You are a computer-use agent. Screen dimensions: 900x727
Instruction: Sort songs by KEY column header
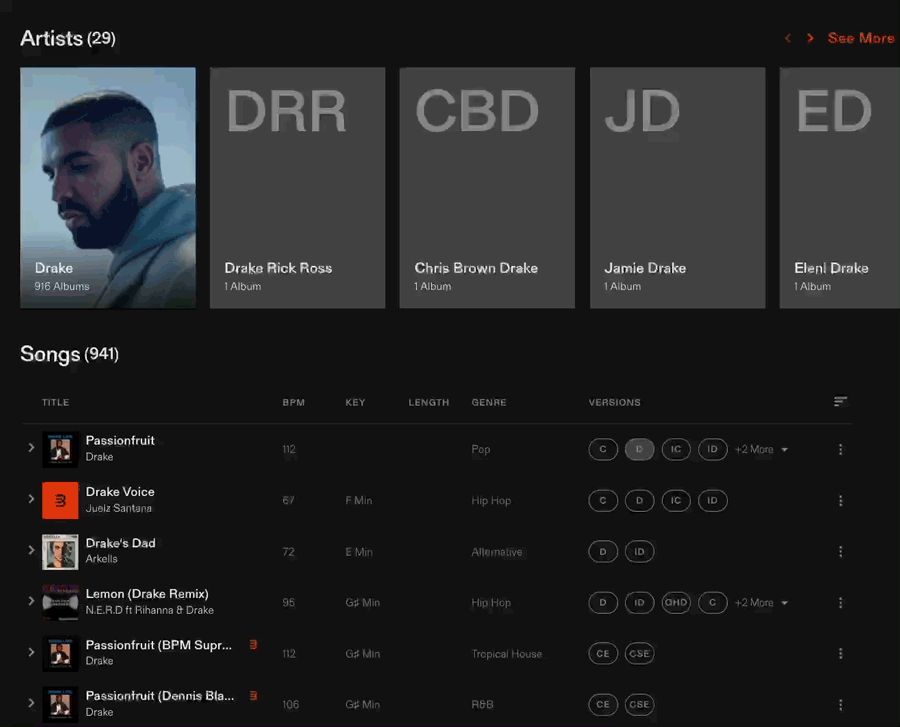pos(355,402)
